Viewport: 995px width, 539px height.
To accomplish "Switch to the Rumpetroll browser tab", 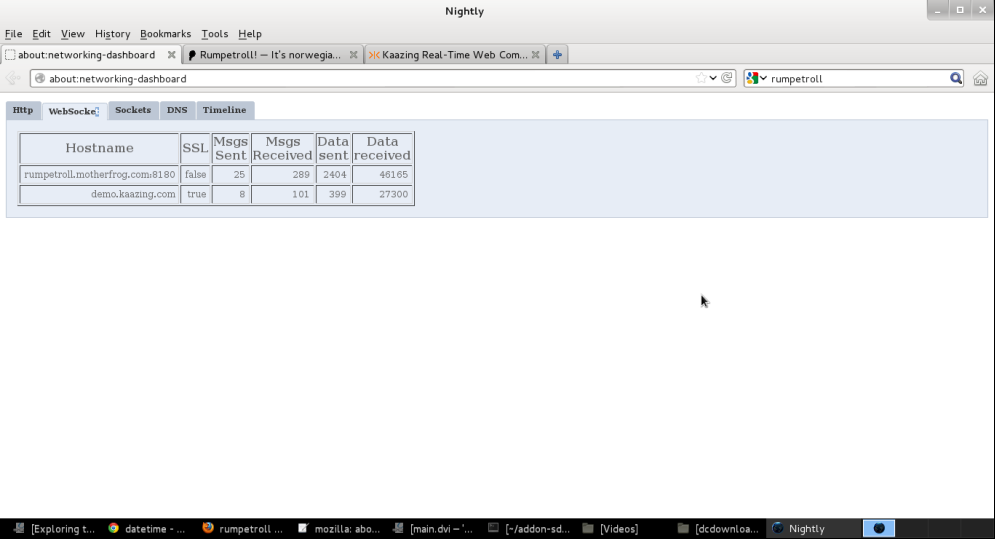I will pyautogui.click(x=273, y=55).
